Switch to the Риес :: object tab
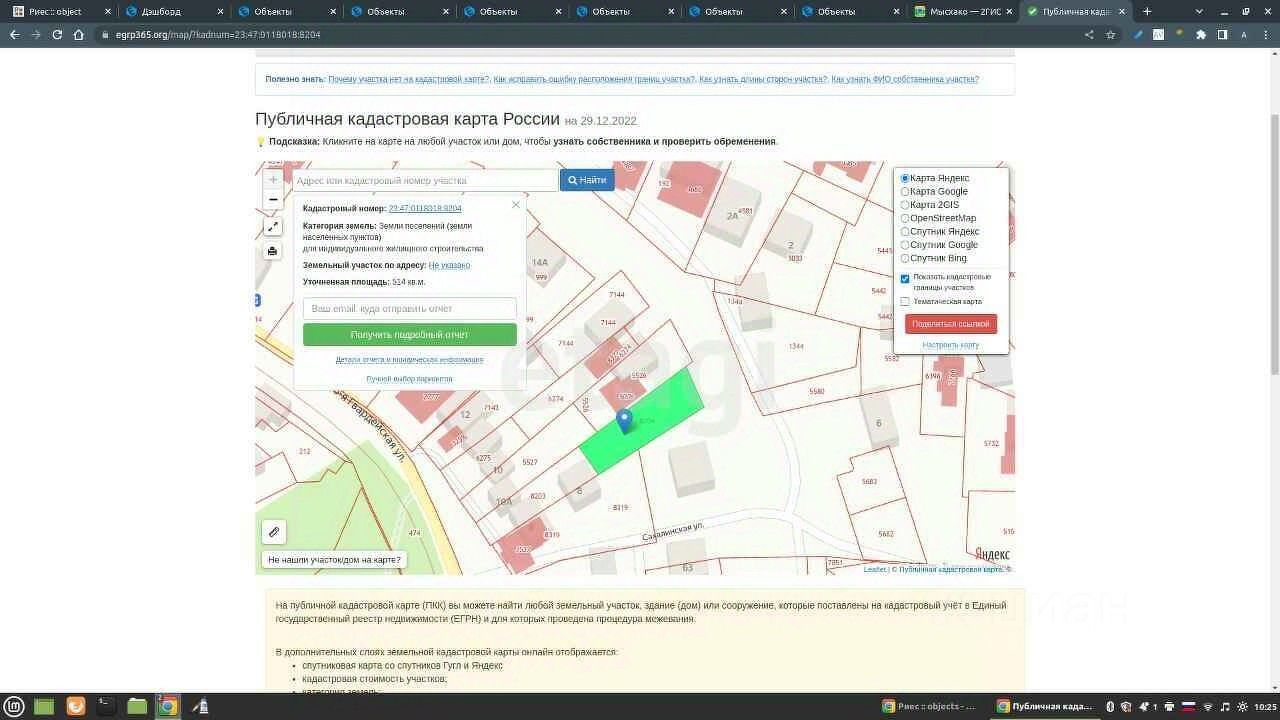This screenshot has height=720, width=1280. click(x=62, y=11)
